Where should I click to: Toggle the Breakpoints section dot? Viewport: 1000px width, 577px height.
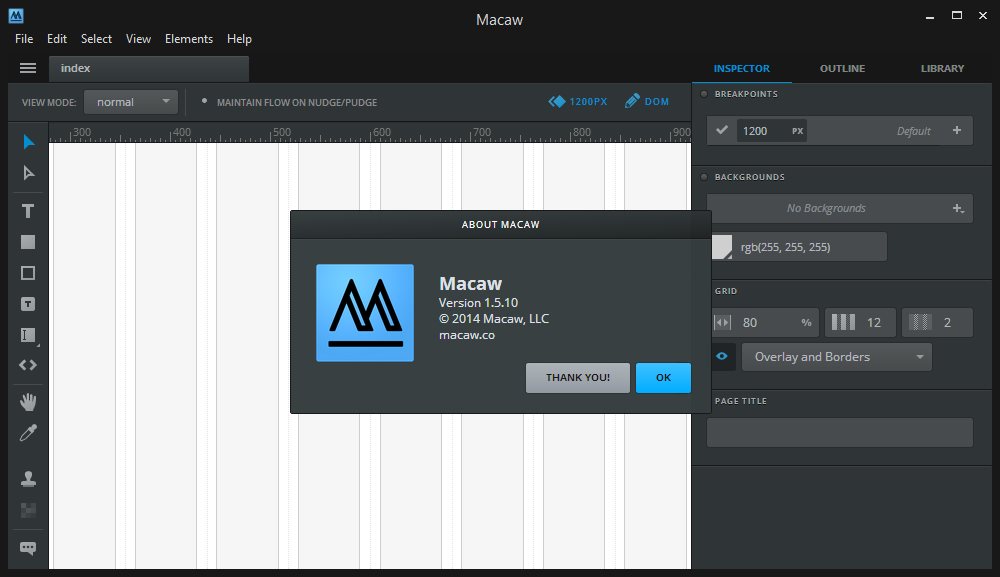pos(704,94)
